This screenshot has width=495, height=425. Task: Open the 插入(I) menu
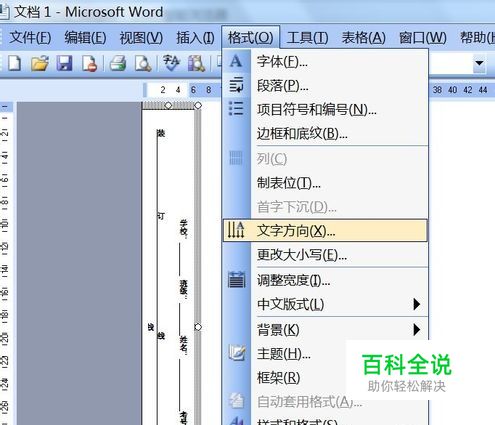pos(195,37)
